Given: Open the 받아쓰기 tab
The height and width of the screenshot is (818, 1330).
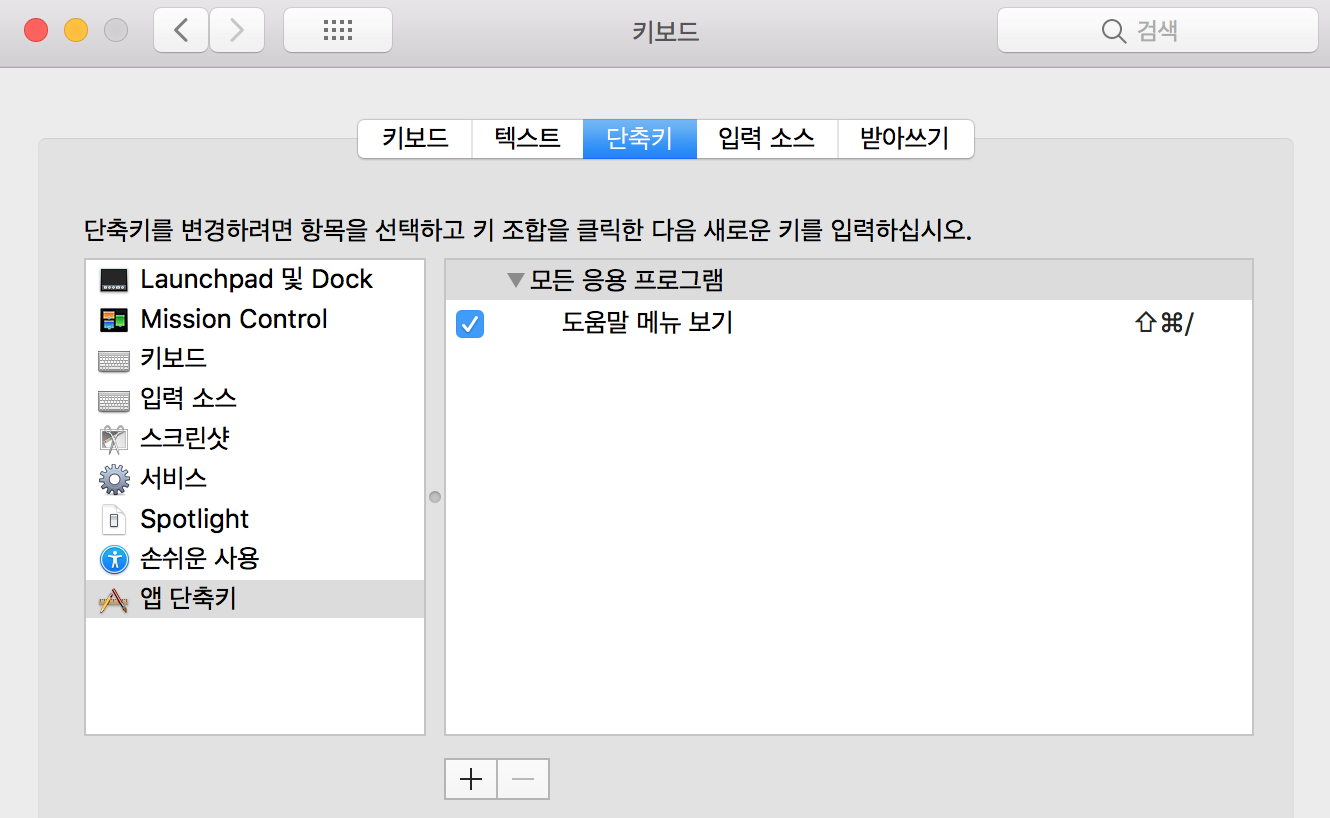Looking at the screenshot, I should 905,138.
